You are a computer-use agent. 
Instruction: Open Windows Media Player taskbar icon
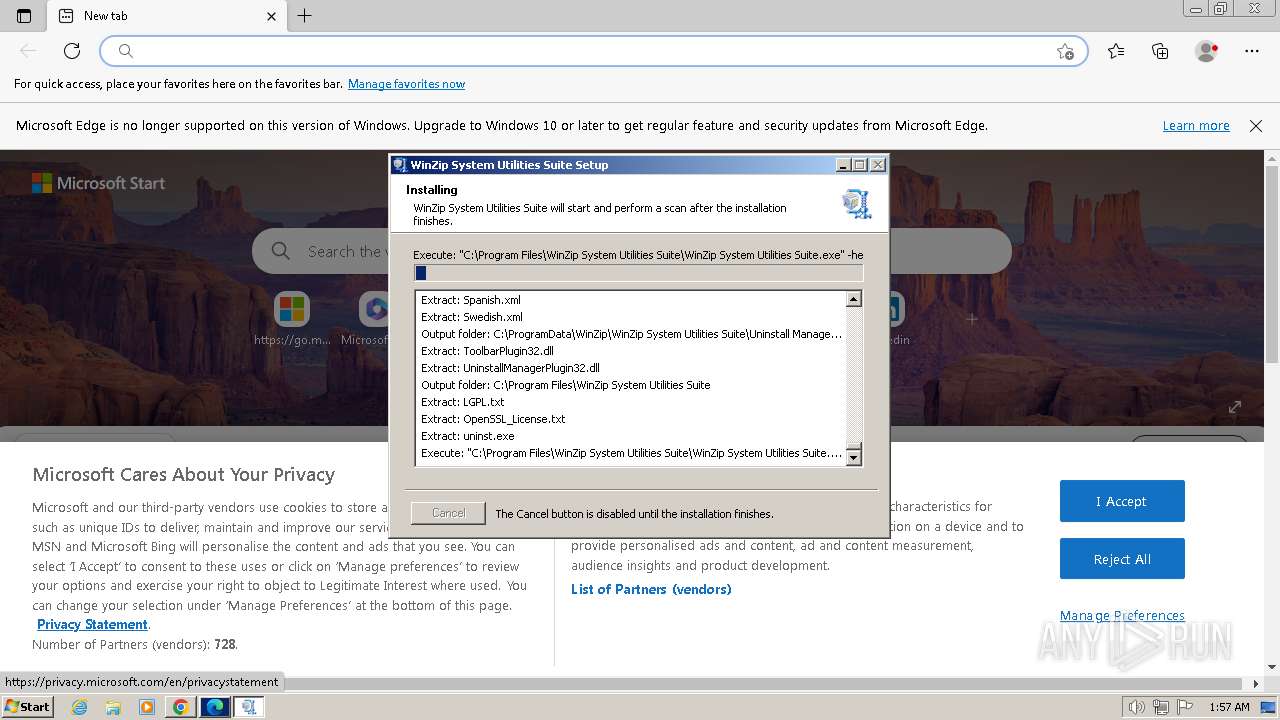[147, 707]
